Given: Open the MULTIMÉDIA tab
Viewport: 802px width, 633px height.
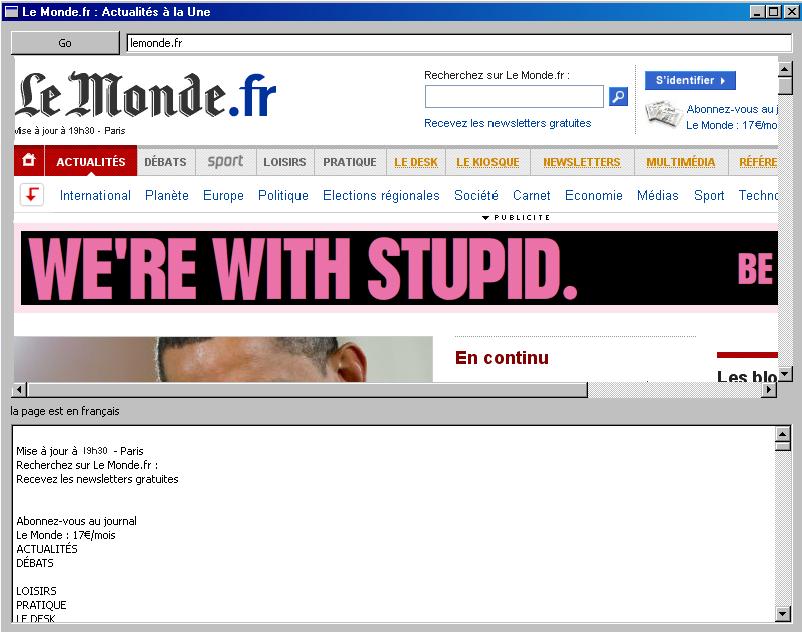Looking at the screenshot, I should [681, 162].
